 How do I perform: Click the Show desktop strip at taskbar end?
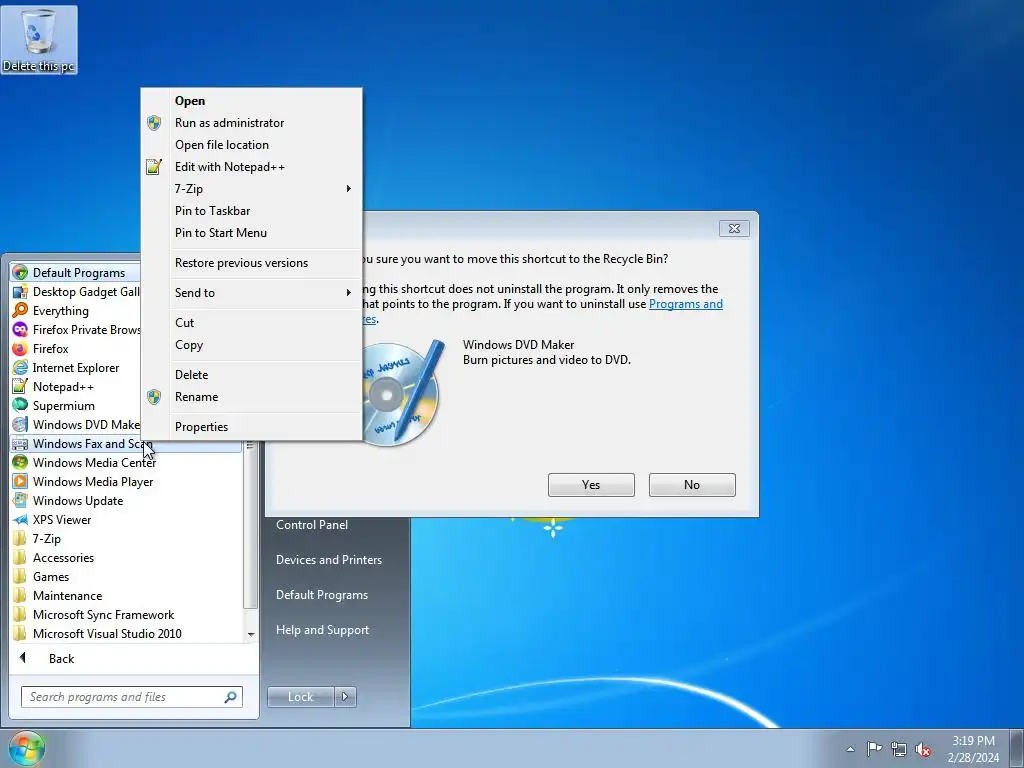pos(1017,749)
